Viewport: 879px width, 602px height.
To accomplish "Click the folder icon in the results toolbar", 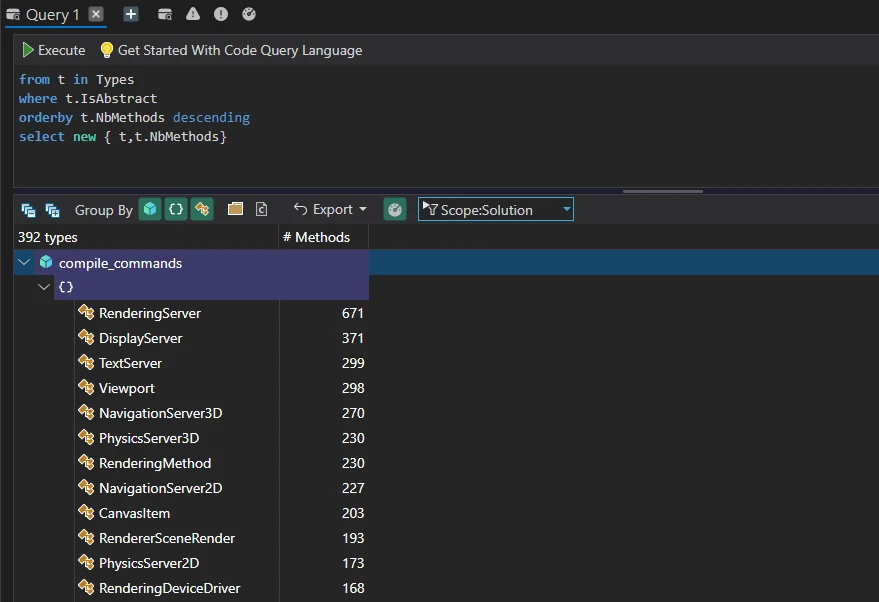I will (x=235, y=209).
